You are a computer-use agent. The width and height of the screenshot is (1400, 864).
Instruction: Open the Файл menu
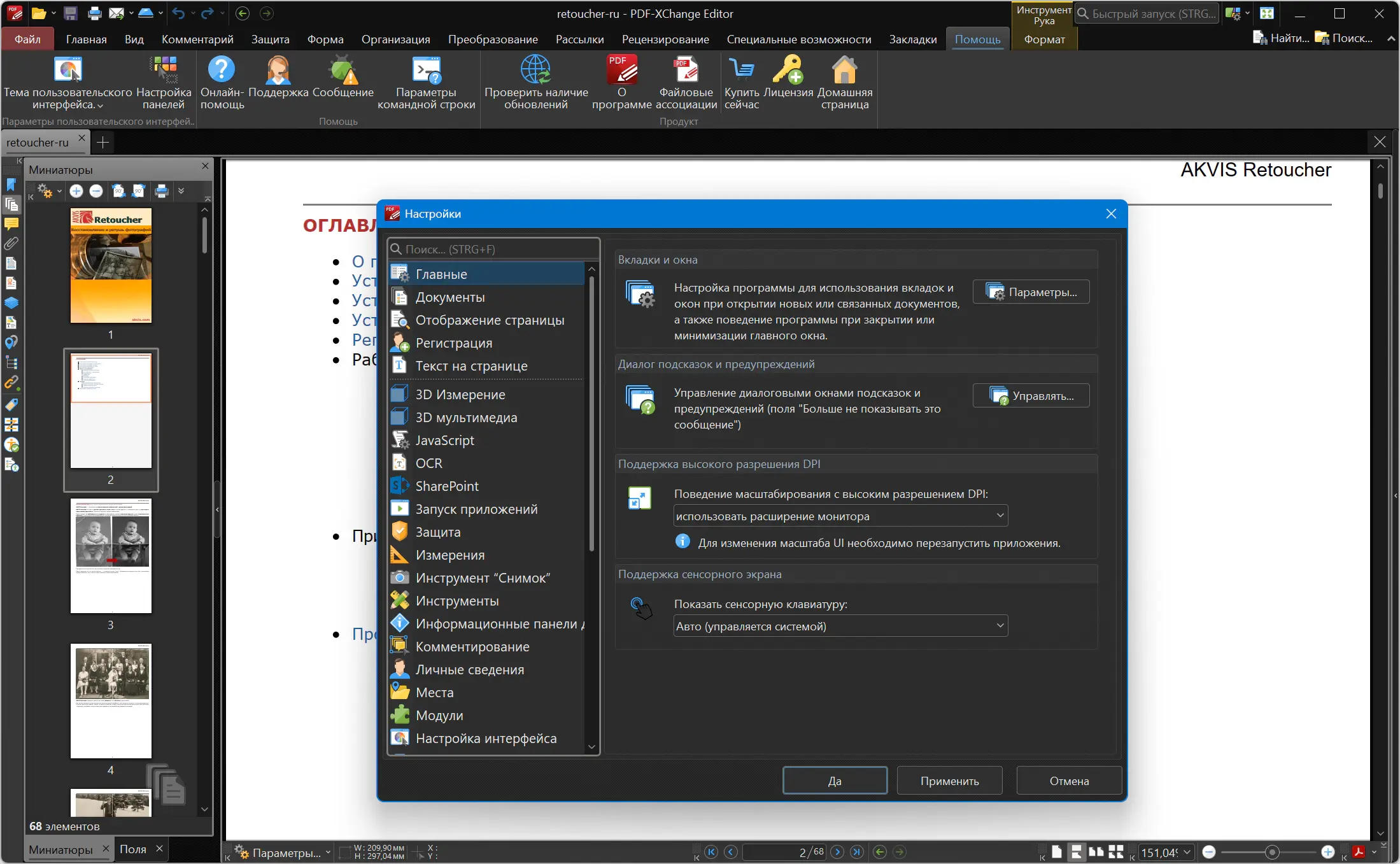27,39
